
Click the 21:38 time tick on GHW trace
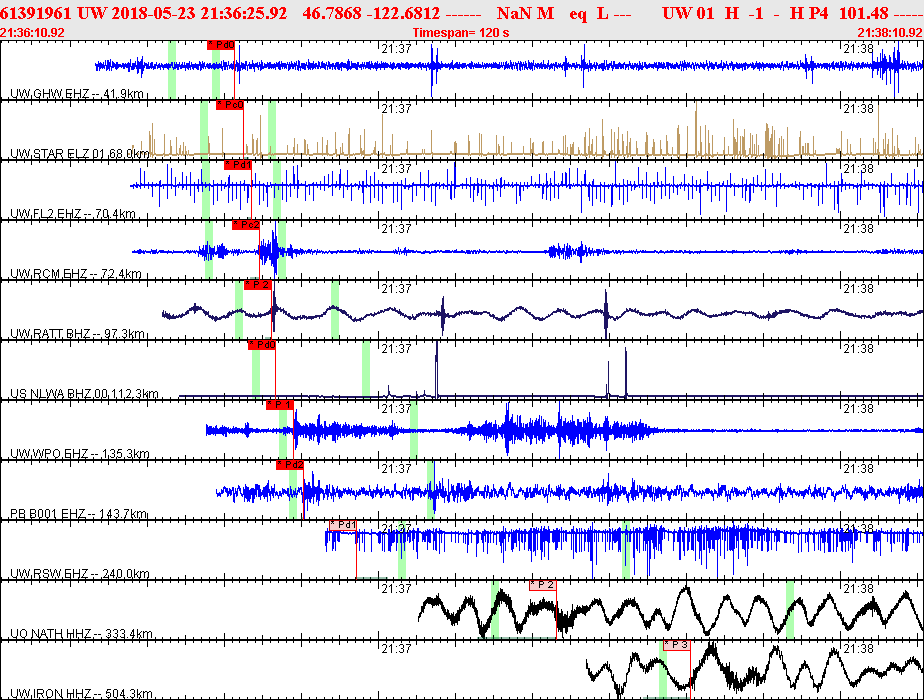tap(858, 49)
